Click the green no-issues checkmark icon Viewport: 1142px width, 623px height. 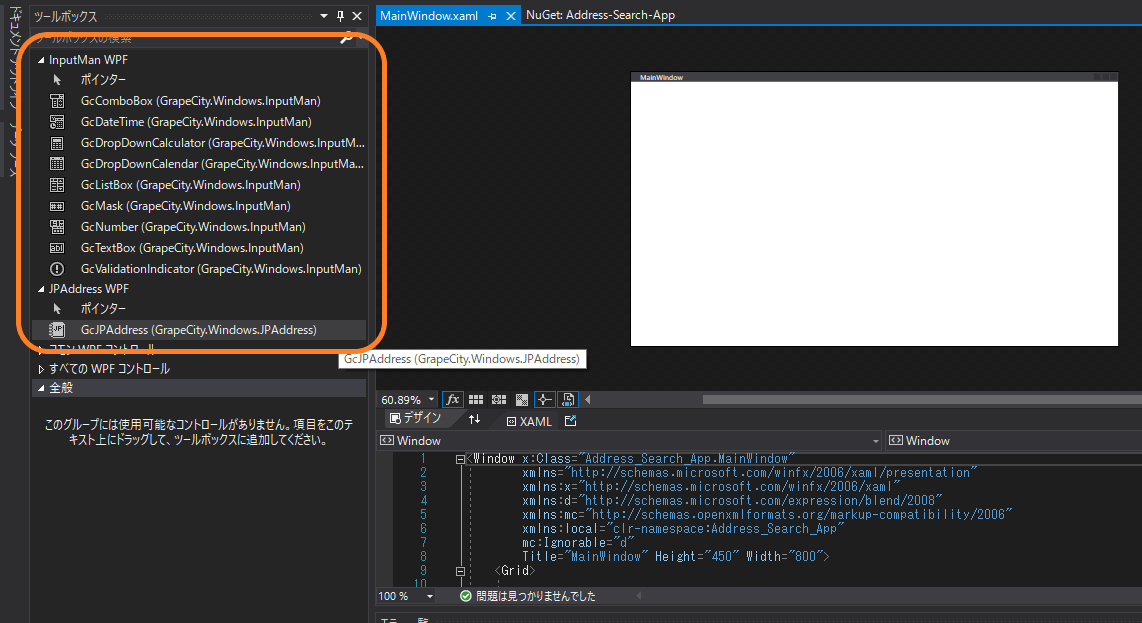466,596
